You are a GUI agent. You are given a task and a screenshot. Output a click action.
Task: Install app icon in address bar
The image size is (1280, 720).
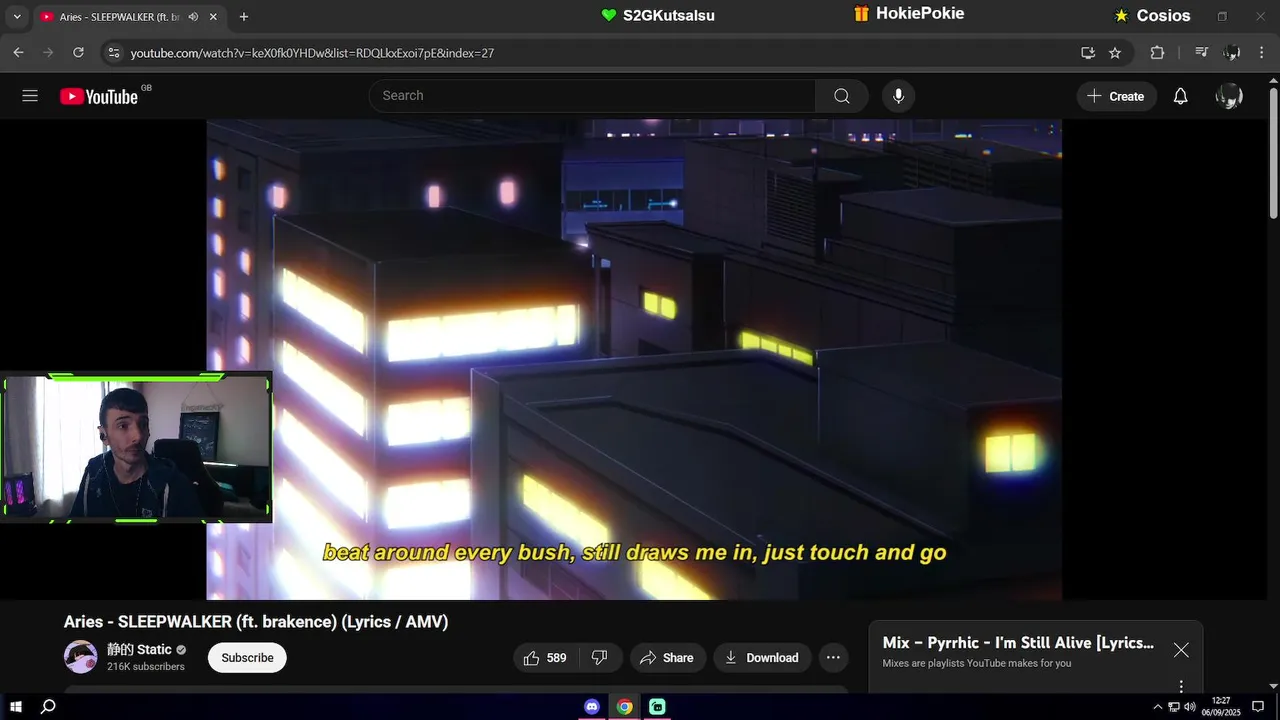(x=1088, y=53)
